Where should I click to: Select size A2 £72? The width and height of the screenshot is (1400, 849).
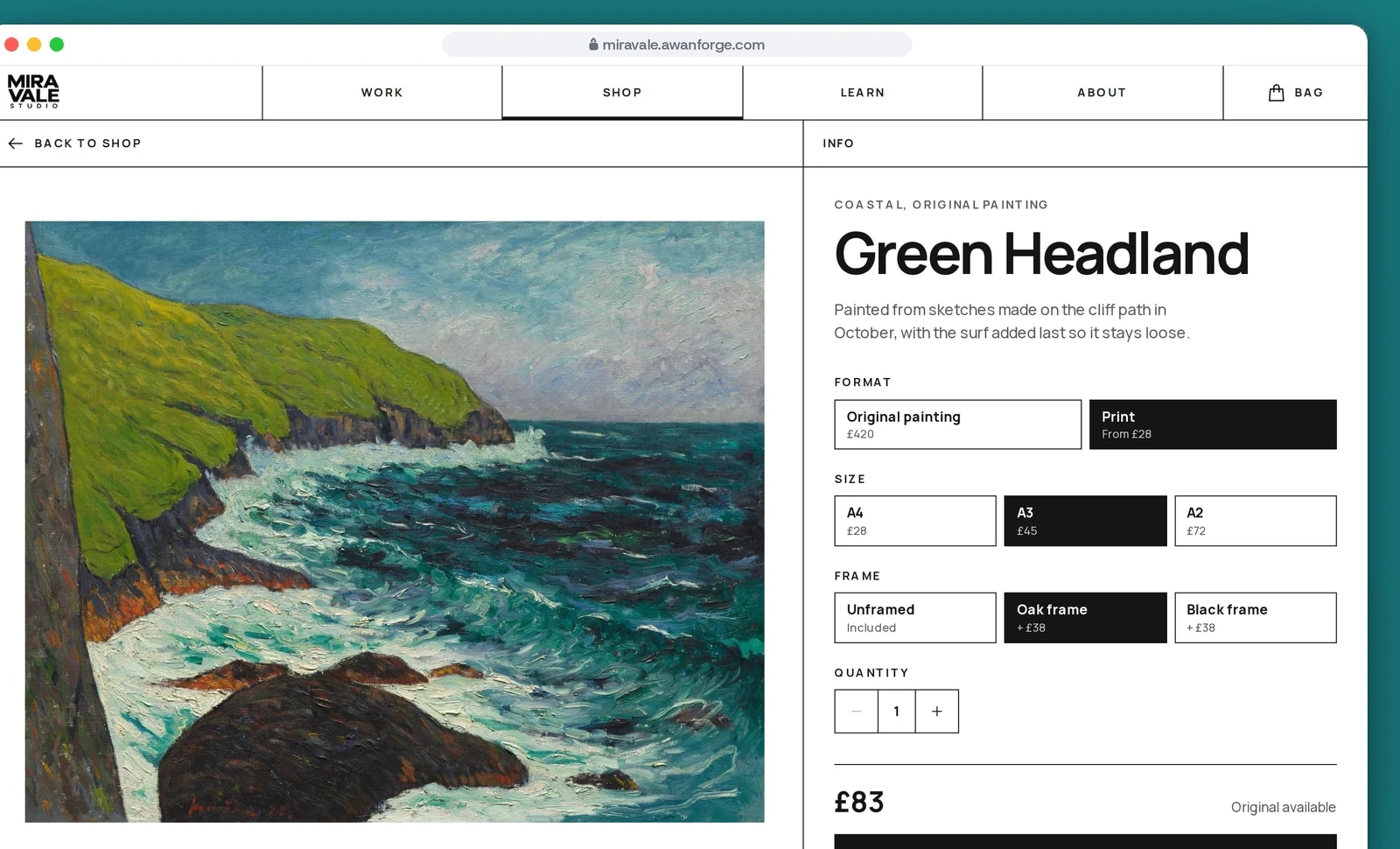tap(1256, 521)
